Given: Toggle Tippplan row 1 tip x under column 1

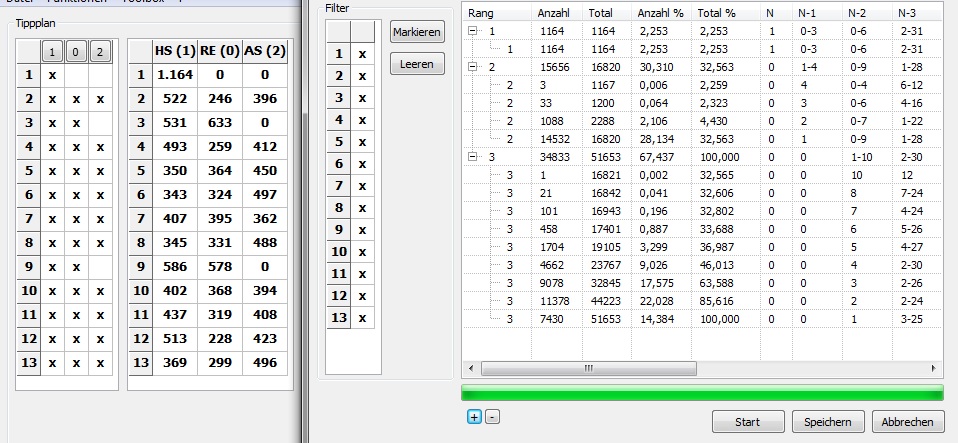Looking at the screenshot, I should 53,75.
